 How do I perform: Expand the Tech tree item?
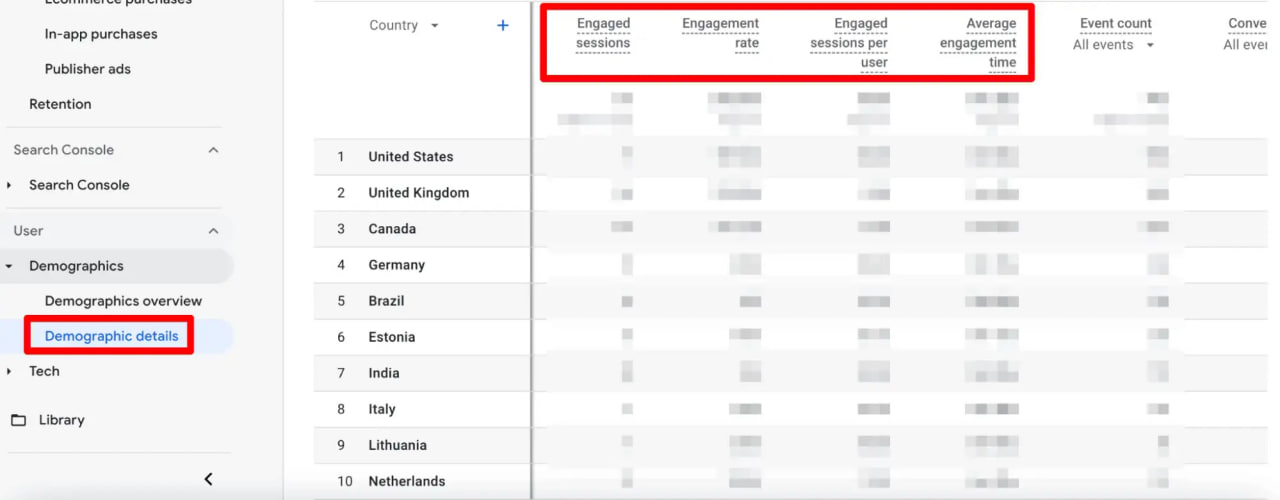click(x=10, y=371)
